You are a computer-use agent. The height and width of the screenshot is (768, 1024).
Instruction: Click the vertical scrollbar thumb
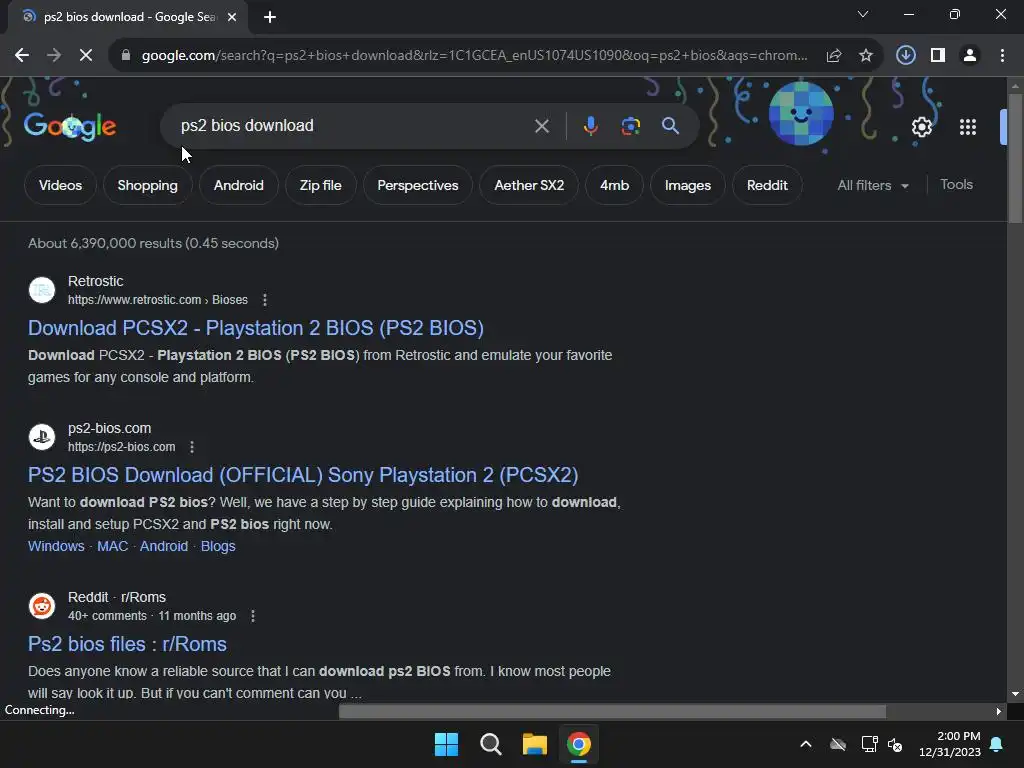click(1015, 159)
